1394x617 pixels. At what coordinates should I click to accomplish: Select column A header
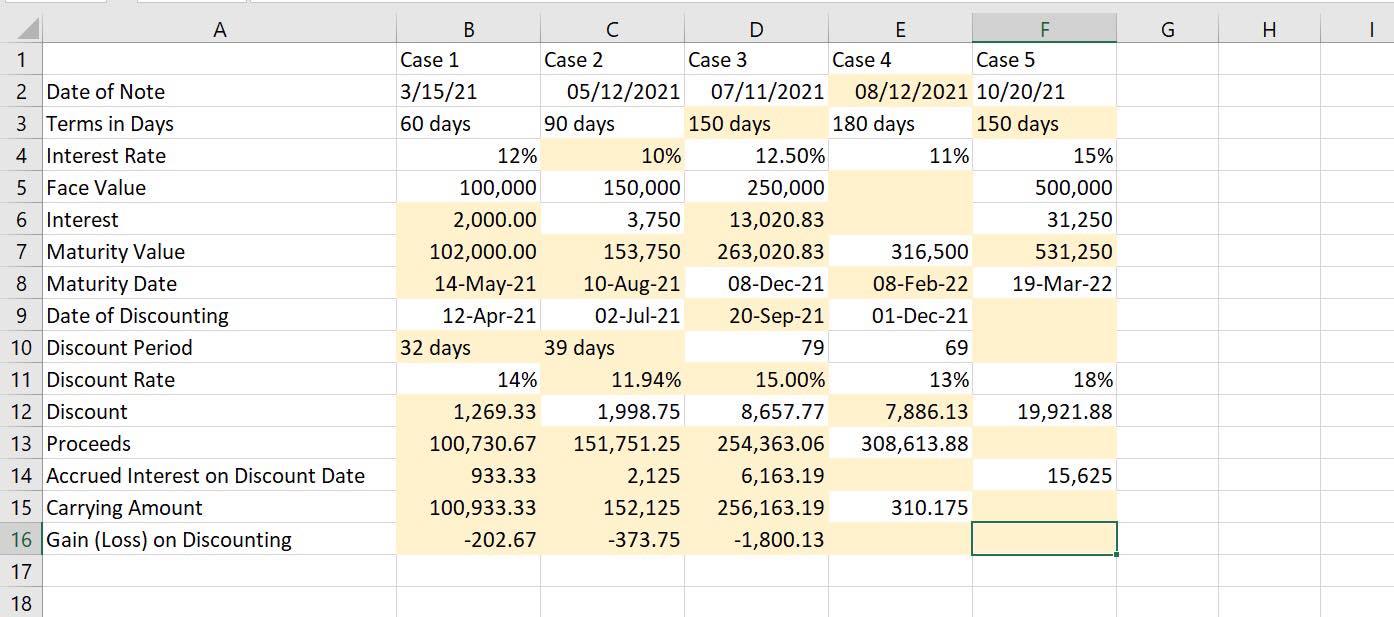tap(219, 29)
